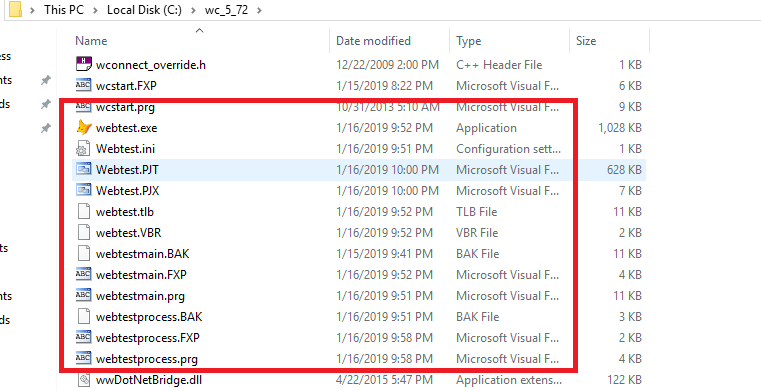Click the Webtest.PJX project icon

coord(83,190)
